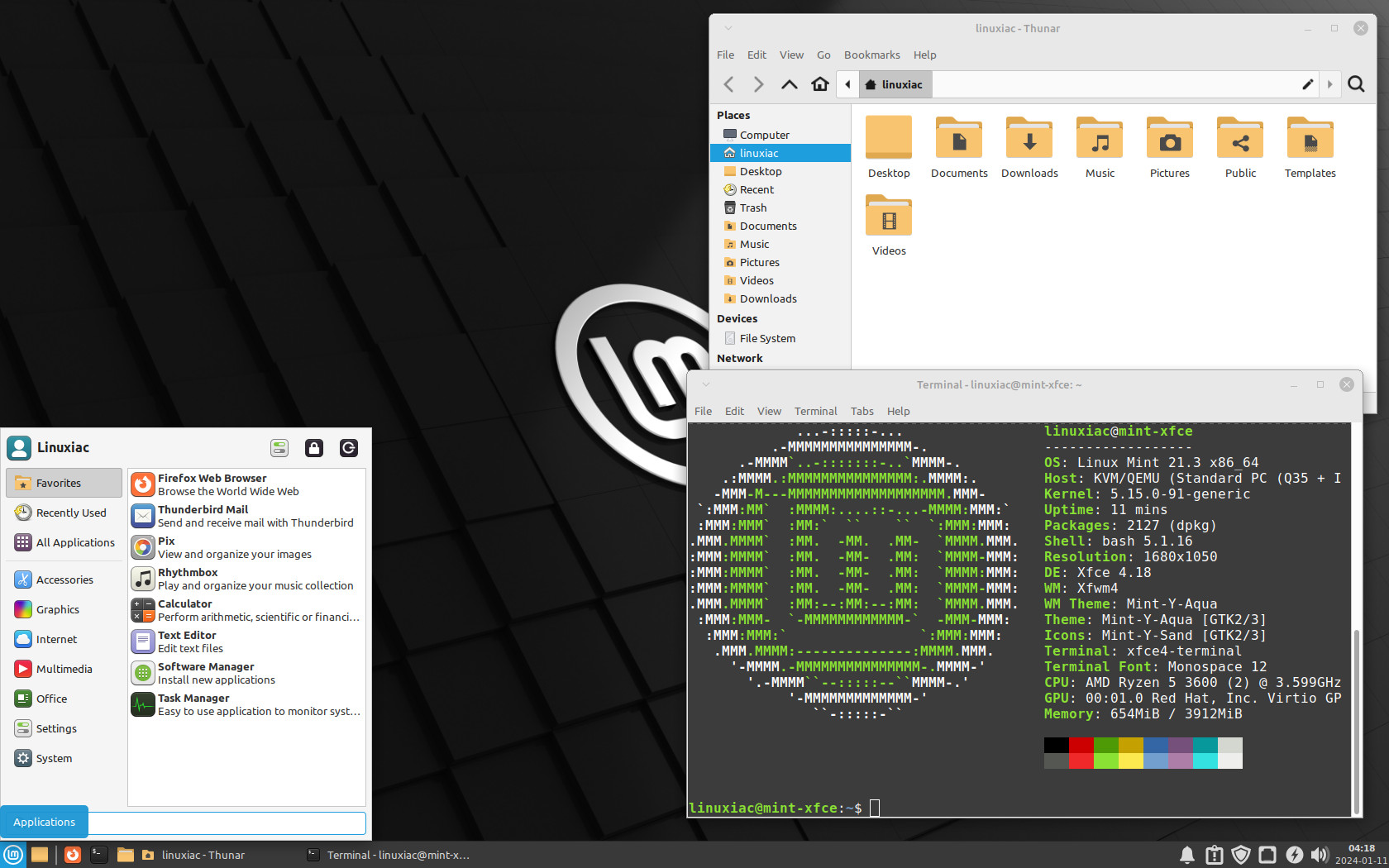Go back in Thunar navigation

(x=728, y=84)
